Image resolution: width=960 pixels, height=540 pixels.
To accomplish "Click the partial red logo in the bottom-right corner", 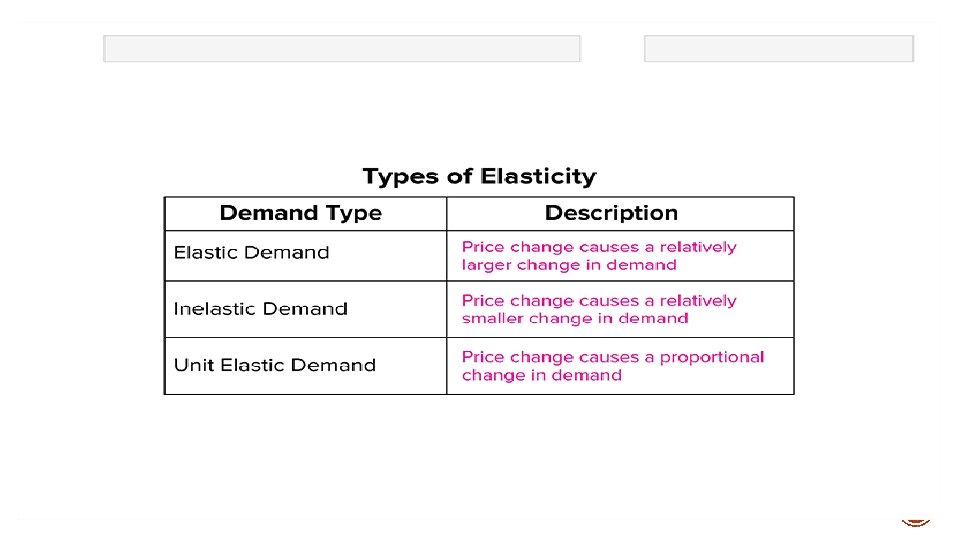I will click(916, 521).
